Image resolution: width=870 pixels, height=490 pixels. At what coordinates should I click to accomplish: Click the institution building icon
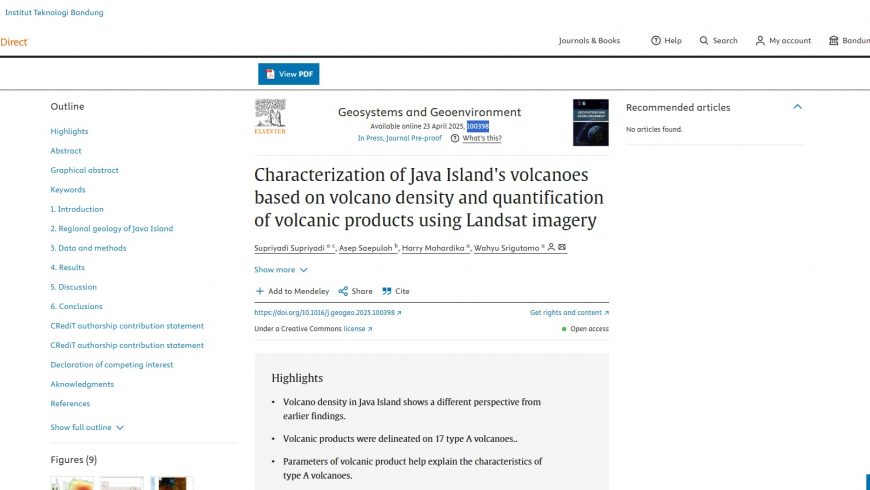[x=833, y=41]
